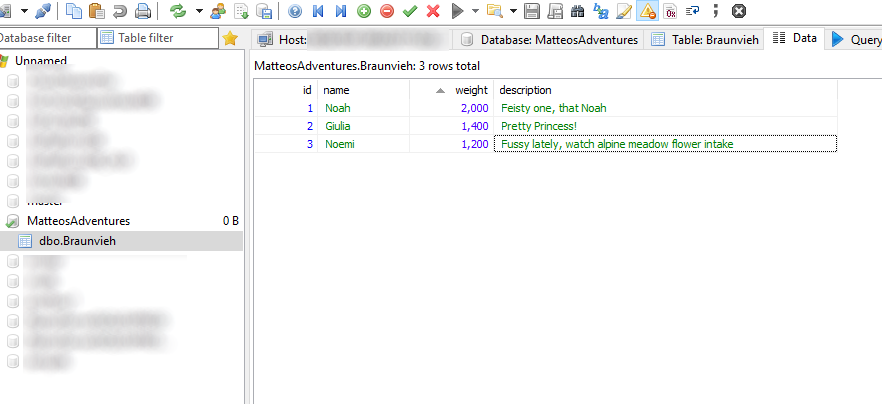
Task: Open dropdown arrow left of plug icon
Action: coord(25,11)
